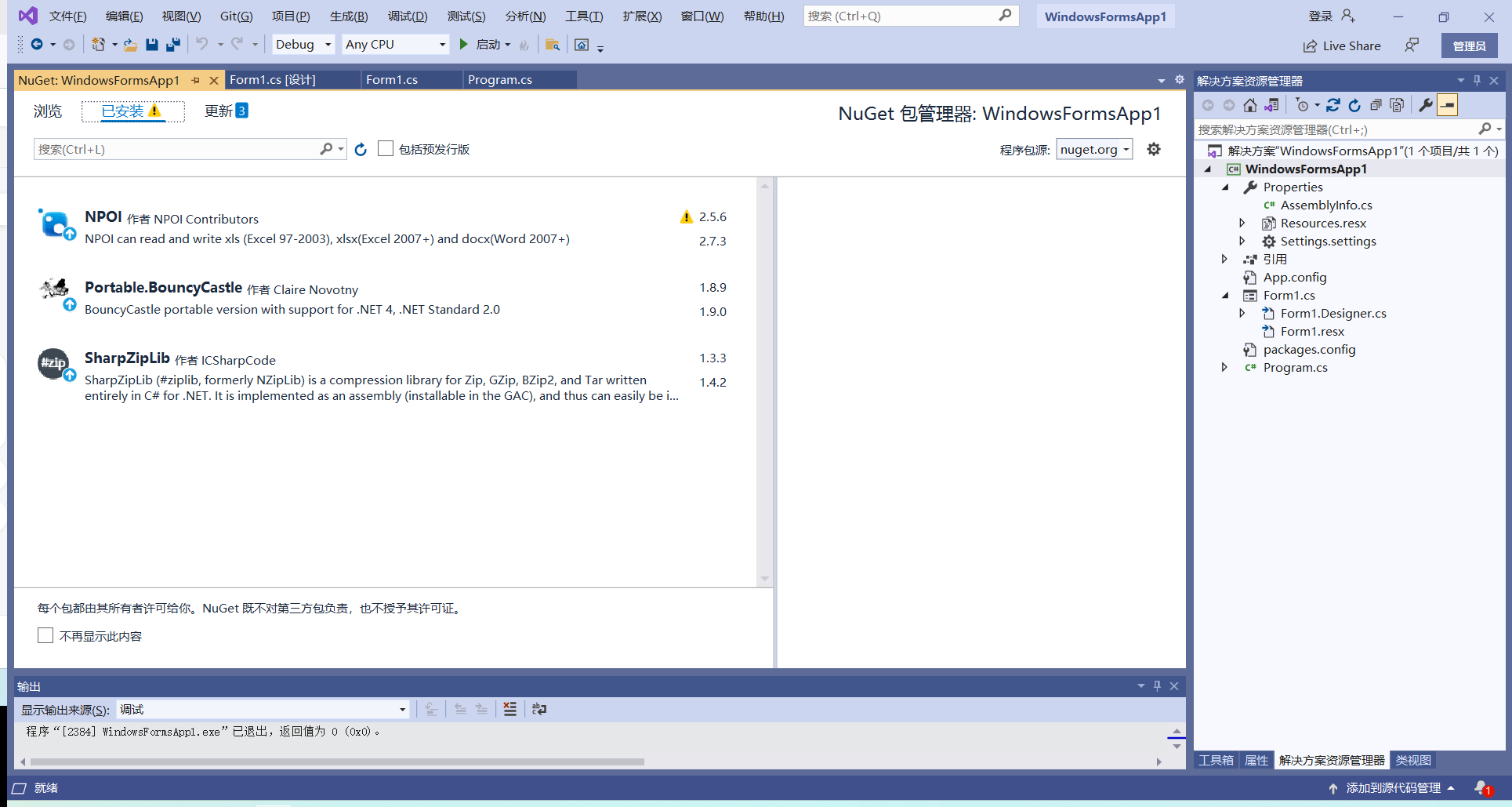Open nuget.org package source dropdown

click(x=1094, y=149)
